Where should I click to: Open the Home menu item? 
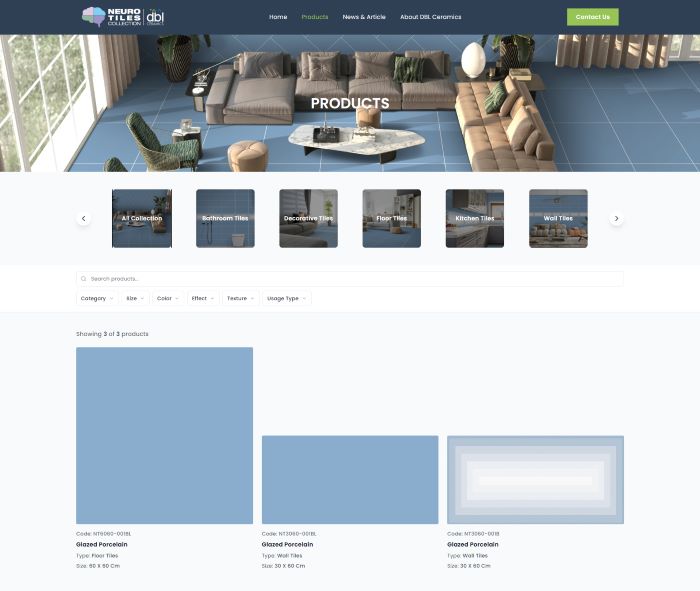pyautogui.click(x=278, y=17)
